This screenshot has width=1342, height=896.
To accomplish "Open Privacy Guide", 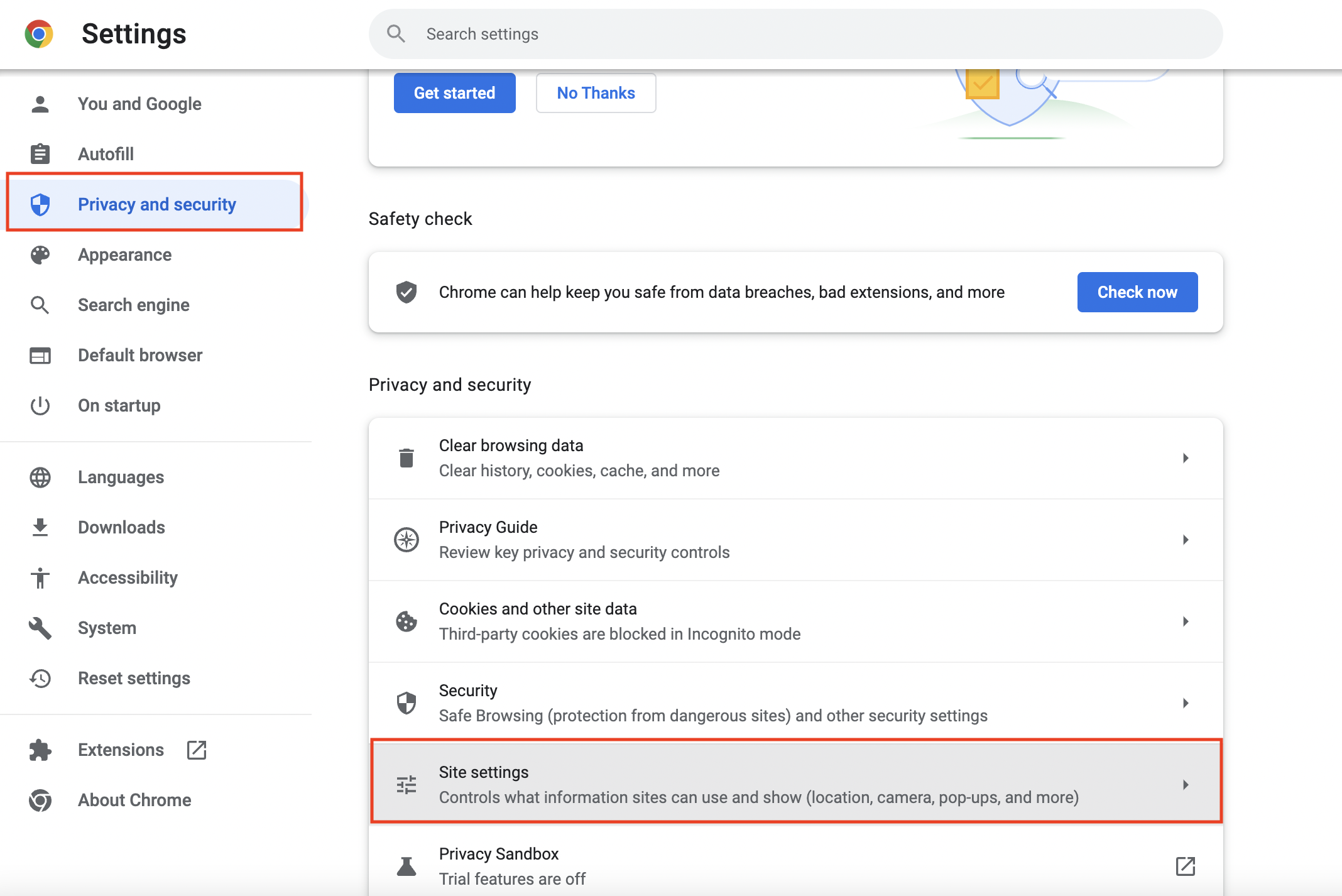I will pyautogui.click(x=796, y=540).
